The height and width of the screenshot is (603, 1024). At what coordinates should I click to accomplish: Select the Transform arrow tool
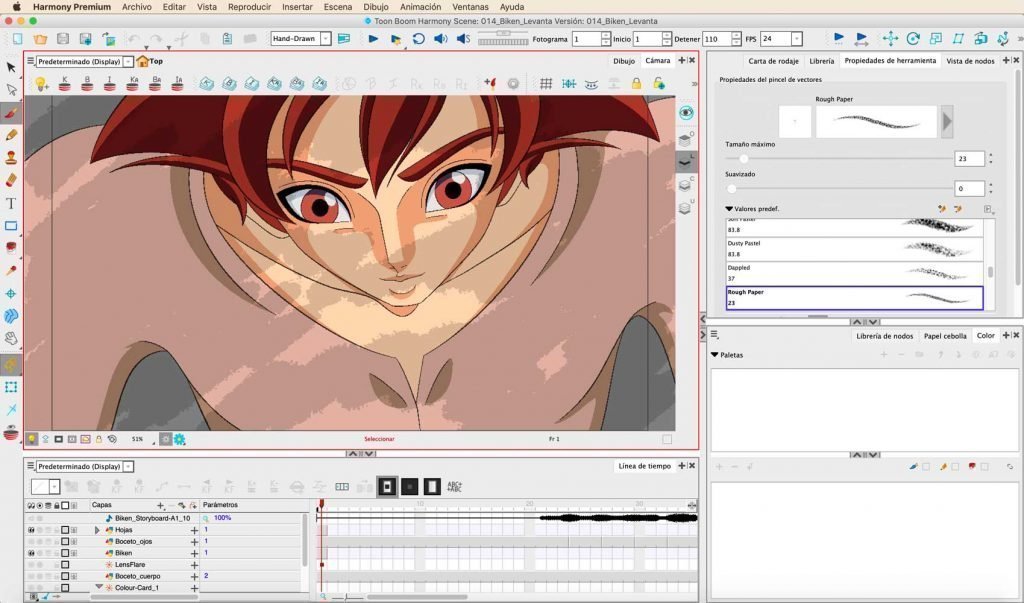tap(11, 67)
